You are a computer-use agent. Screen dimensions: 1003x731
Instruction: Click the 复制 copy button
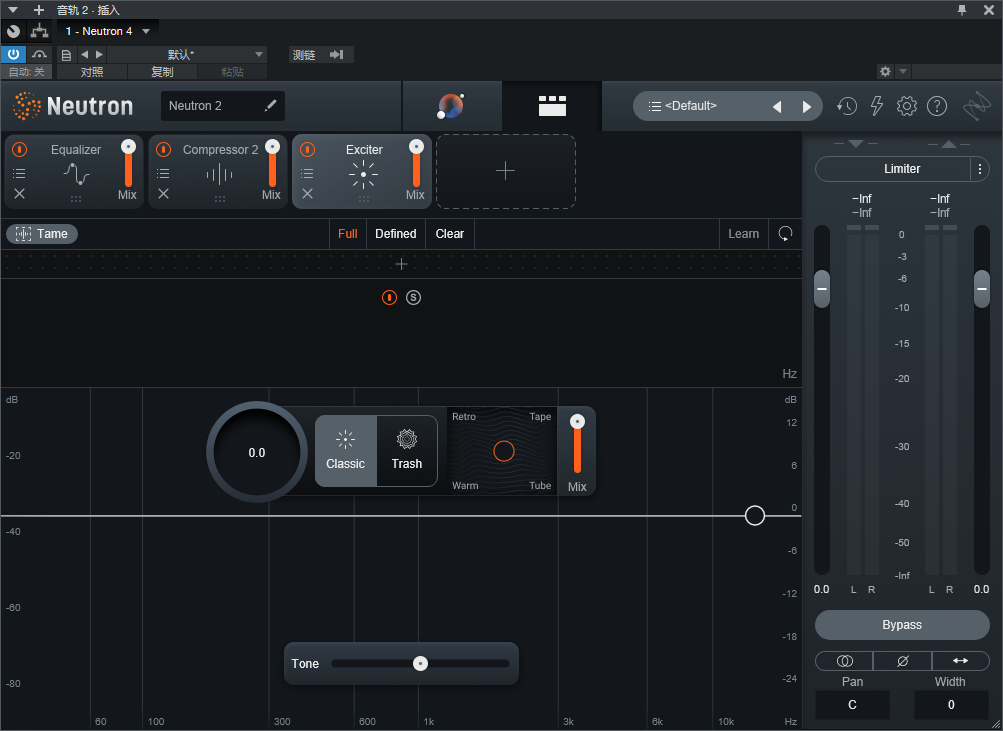(162, 72)
